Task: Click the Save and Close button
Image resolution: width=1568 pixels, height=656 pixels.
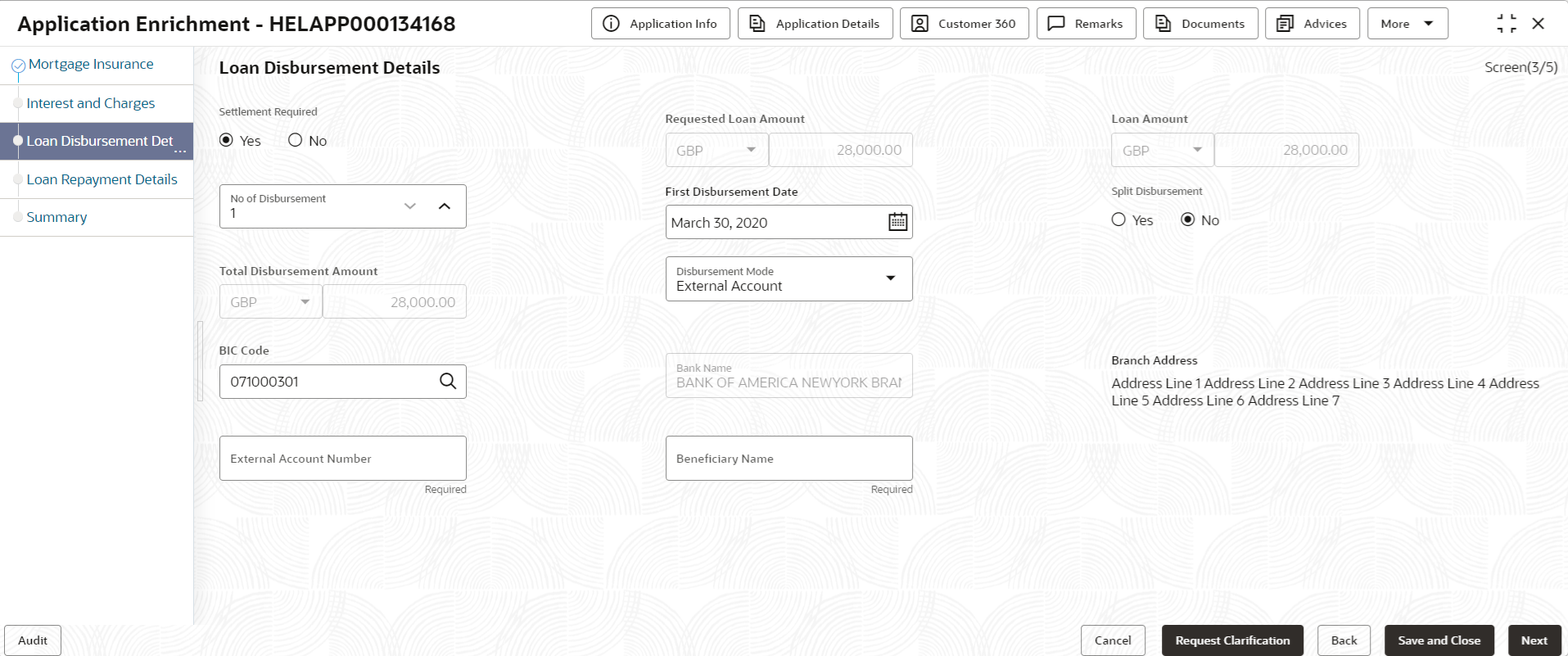Action: tap(1439, 640)
